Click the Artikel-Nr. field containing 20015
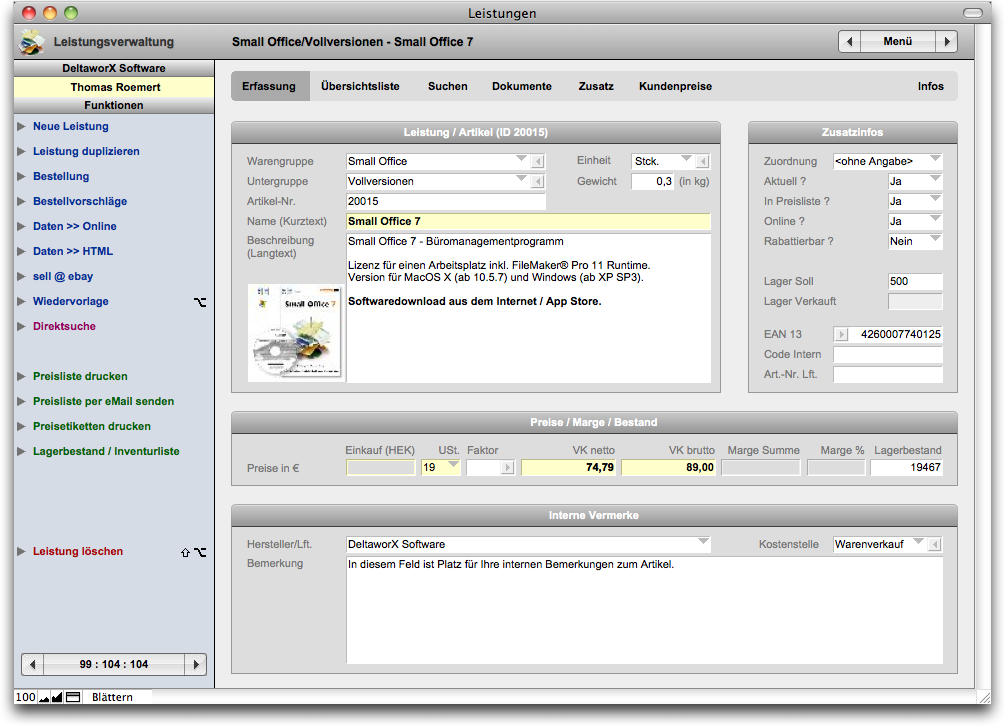The image size is (1005, 727). [x=446, y=201]
